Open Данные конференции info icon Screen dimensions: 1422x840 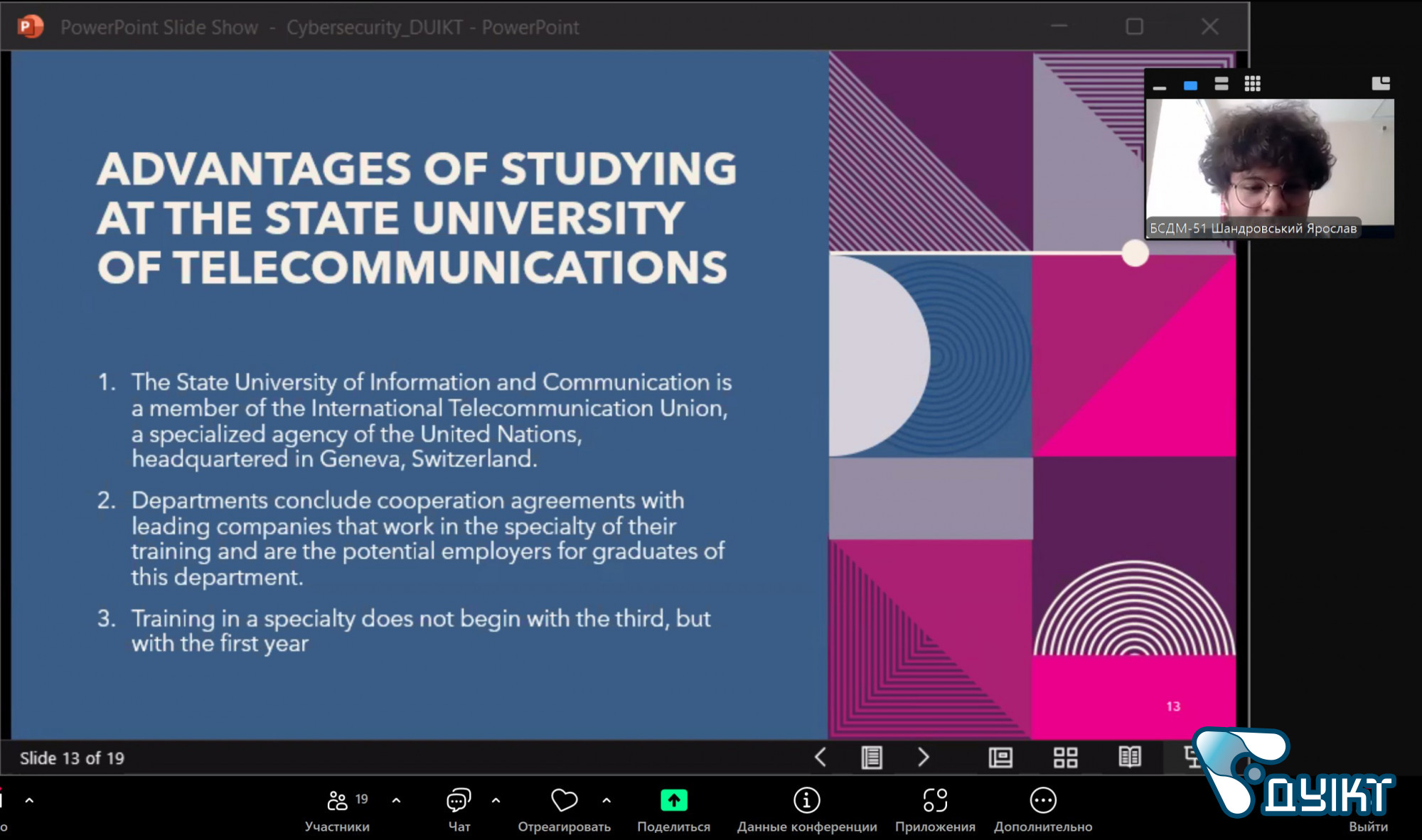tap(806, 801)
